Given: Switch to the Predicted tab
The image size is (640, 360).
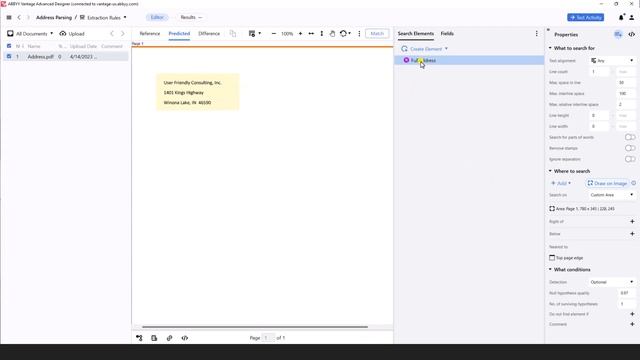Looking at the screenshot, I should click(179, 33).
